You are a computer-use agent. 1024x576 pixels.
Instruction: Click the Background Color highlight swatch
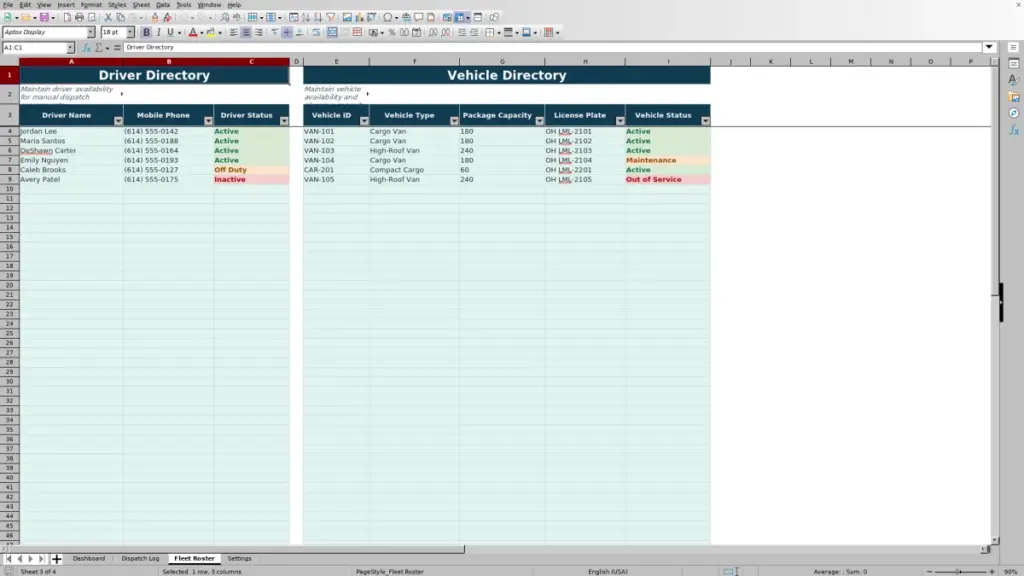click(211, 32)
